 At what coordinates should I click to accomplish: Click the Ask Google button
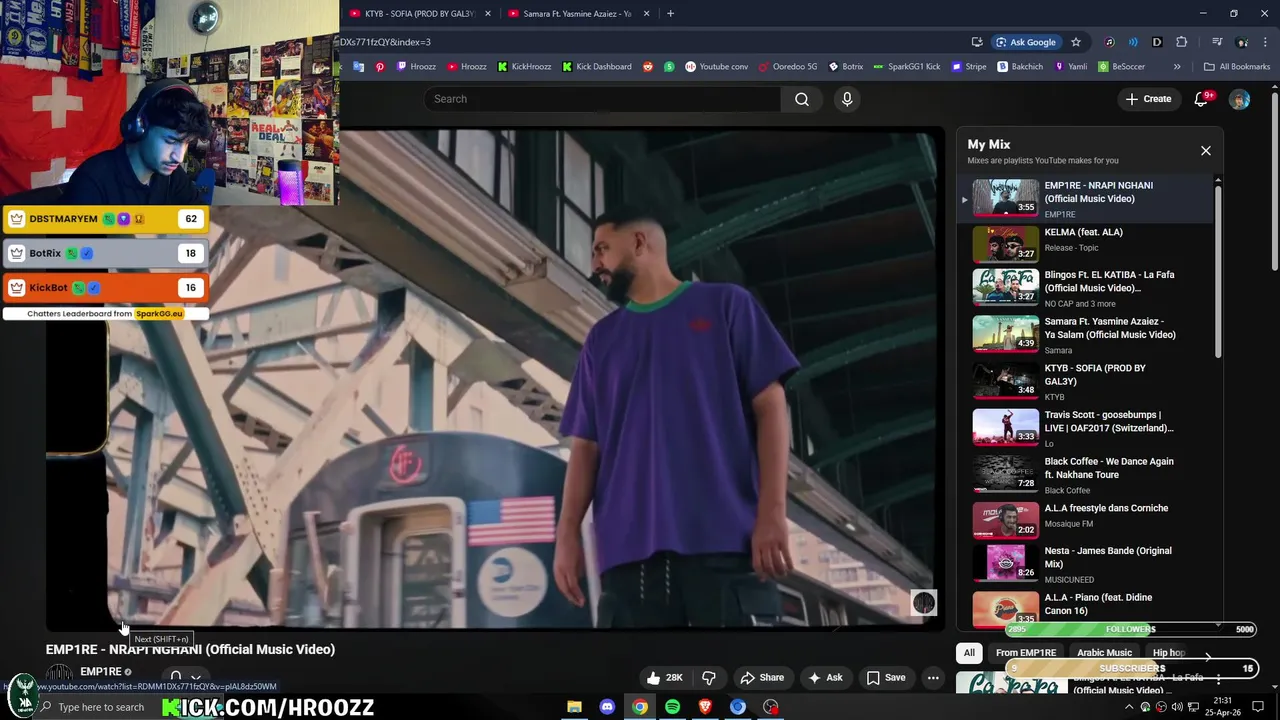coord(1026,42)
